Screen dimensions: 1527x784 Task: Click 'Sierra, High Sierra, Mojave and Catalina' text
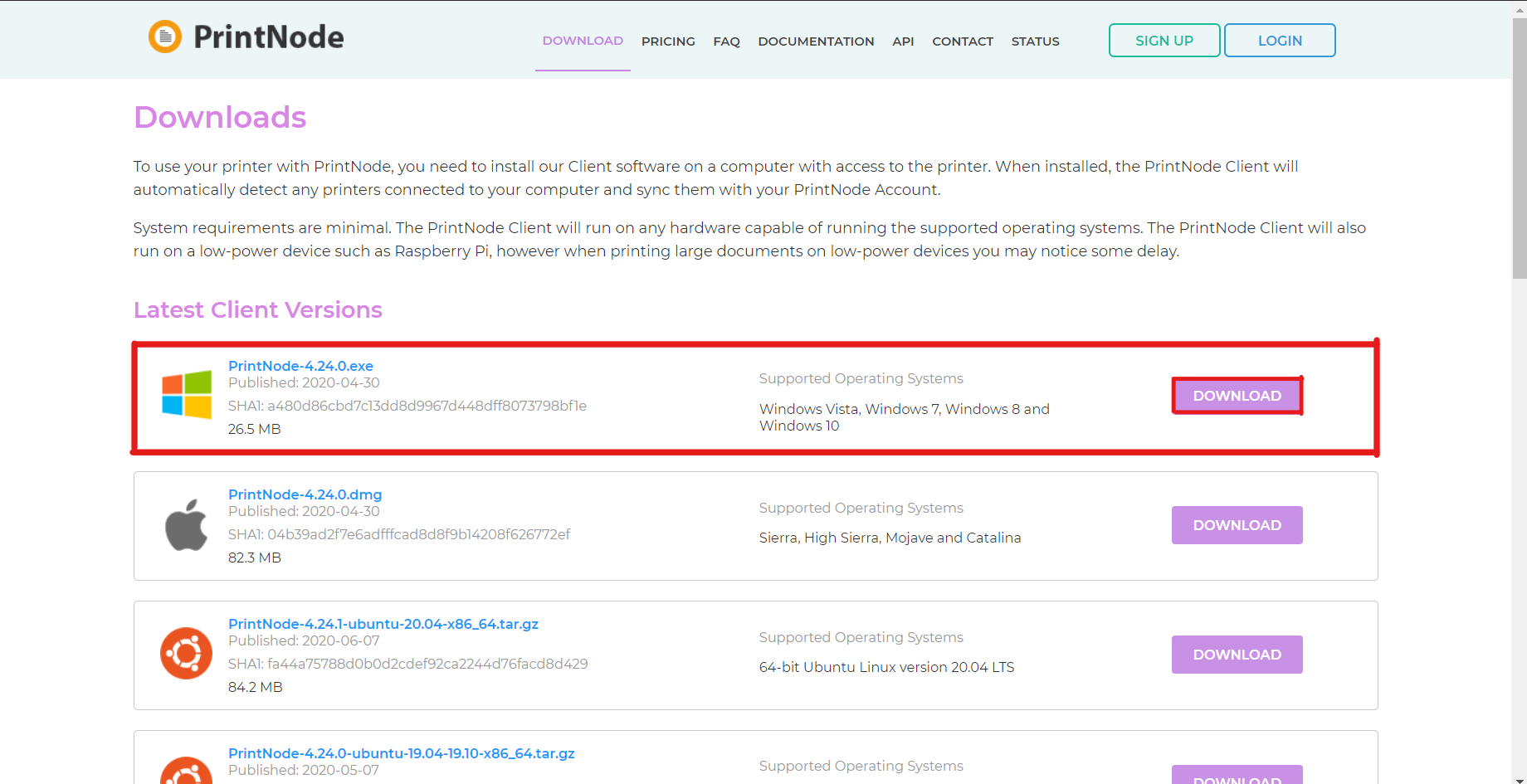pyautogui.click(x=890, y=538)
